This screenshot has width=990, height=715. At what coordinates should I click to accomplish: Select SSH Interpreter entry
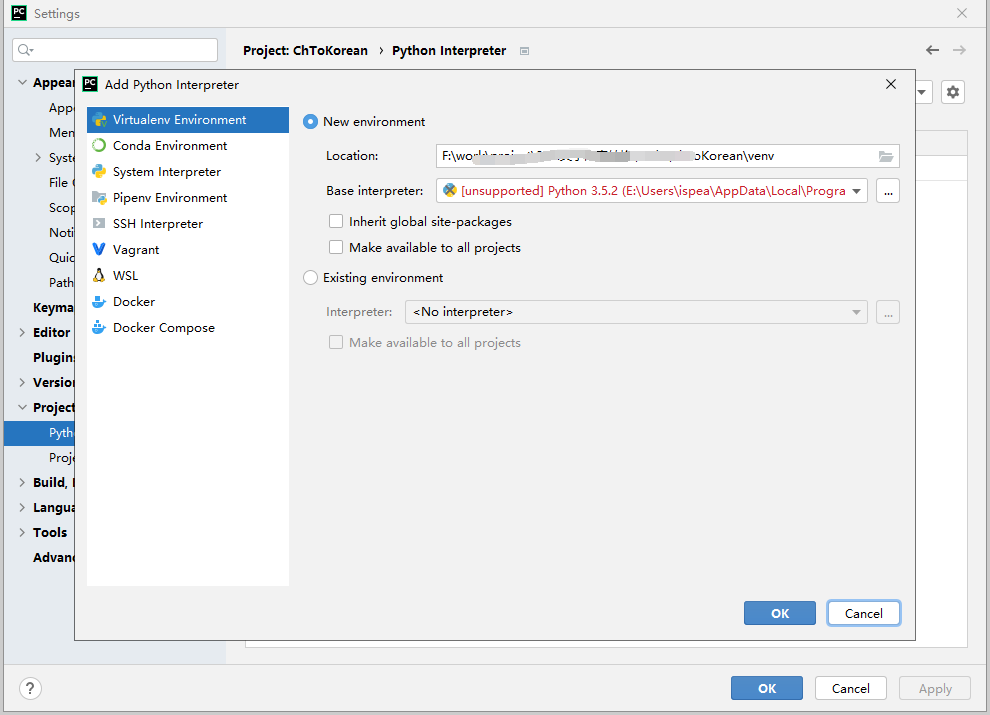[x=188, y=224]
